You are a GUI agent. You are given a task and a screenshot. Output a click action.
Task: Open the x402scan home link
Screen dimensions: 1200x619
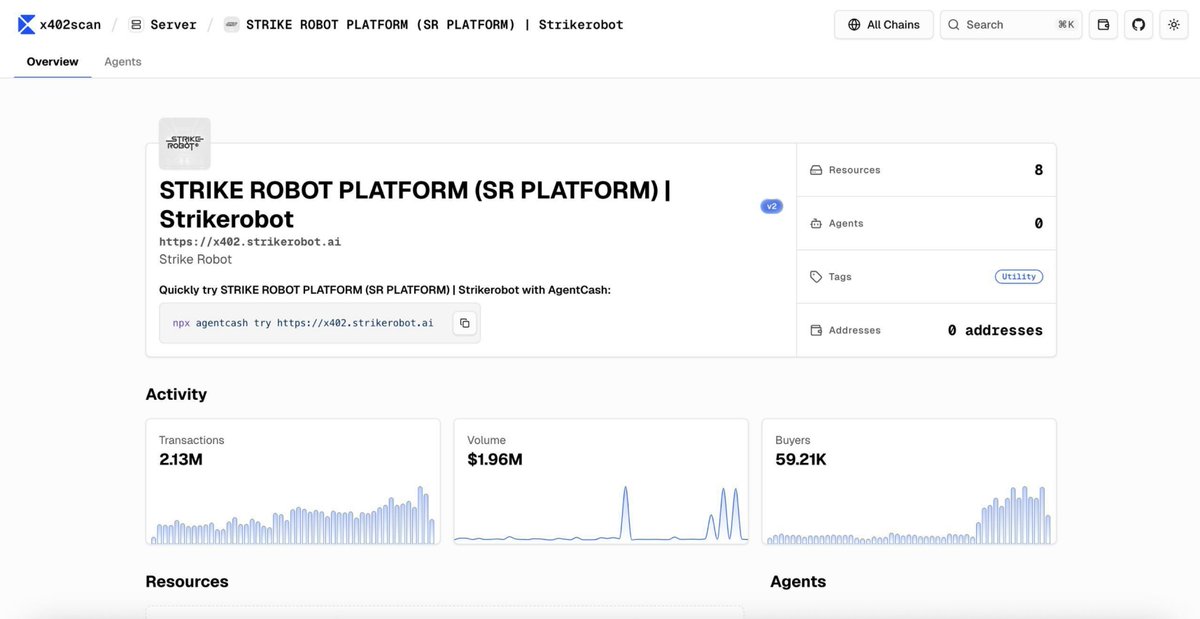pyautogui.click(x=59, y=24)
